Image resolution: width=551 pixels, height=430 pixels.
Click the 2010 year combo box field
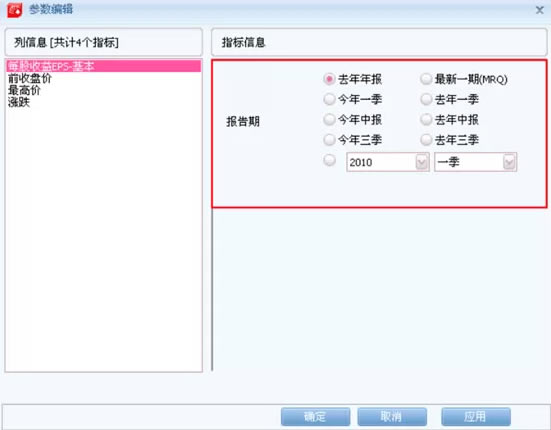tap(388, 162)
